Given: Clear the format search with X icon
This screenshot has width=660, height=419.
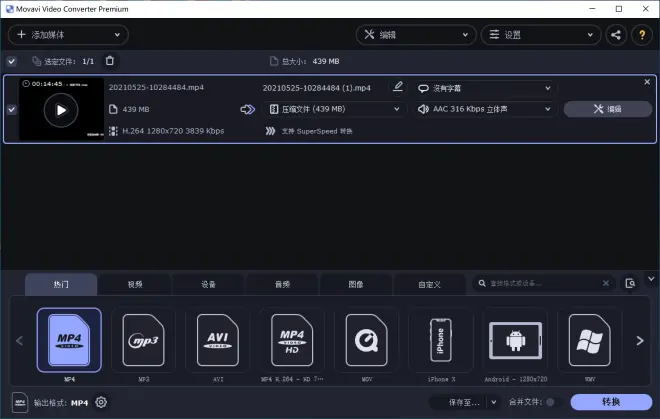Looking at the screenshot, I should [606, 283].
